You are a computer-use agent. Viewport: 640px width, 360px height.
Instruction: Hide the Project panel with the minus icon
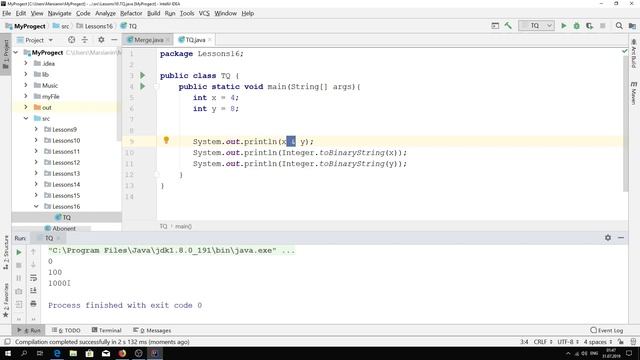(x=114, y=40)
